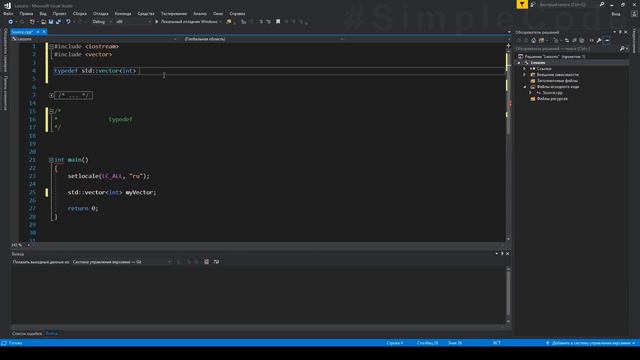Start the local Windows debugger
The width and height of the screenshot is (640, 360).
point(186,22)
